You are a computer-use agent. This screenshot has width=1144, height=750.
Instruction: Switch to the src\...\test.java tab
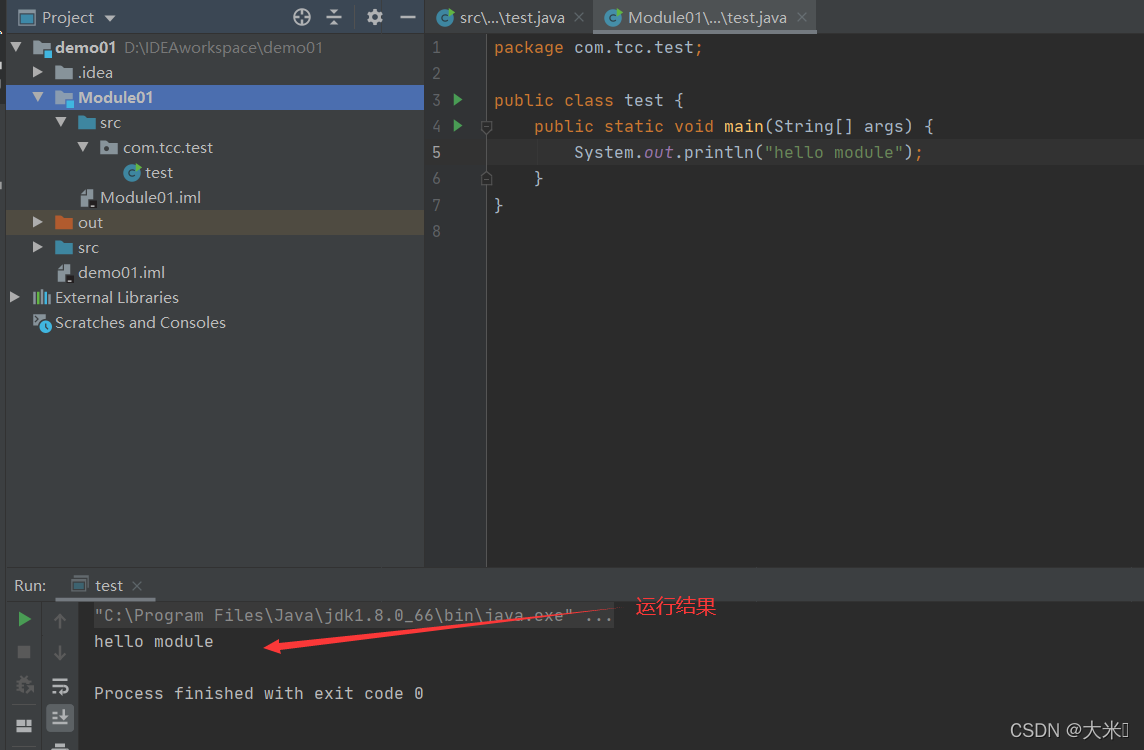tap(511, 18)
